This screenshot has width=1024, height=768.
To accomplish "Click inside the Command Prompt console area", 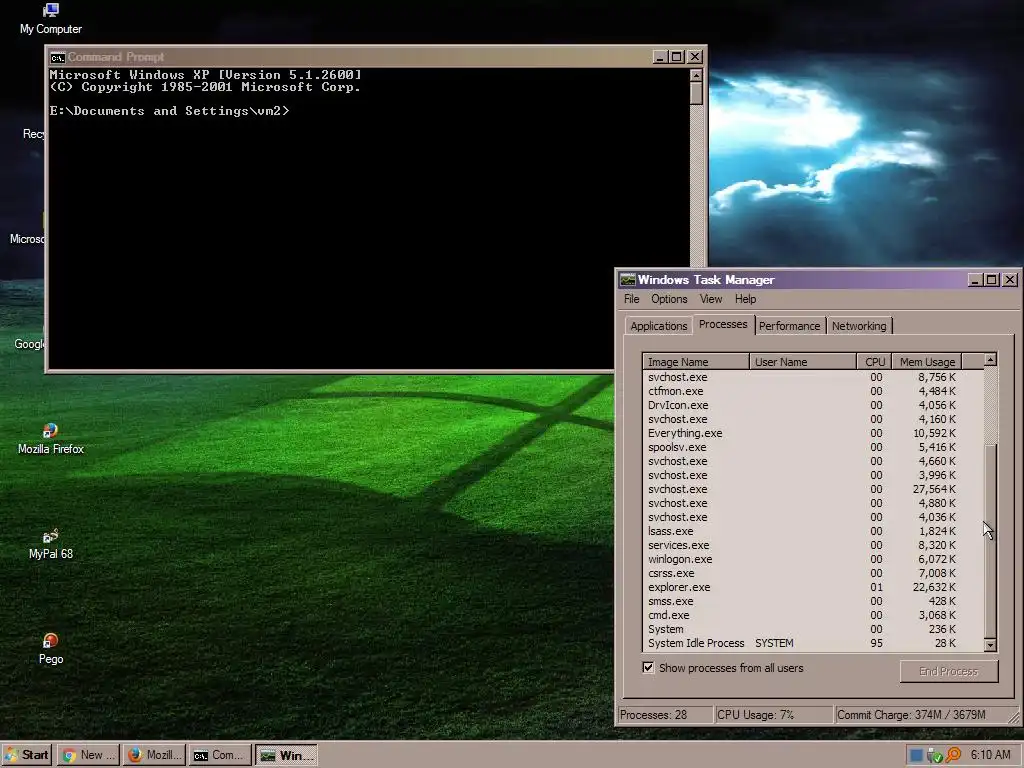I will 369,219.
